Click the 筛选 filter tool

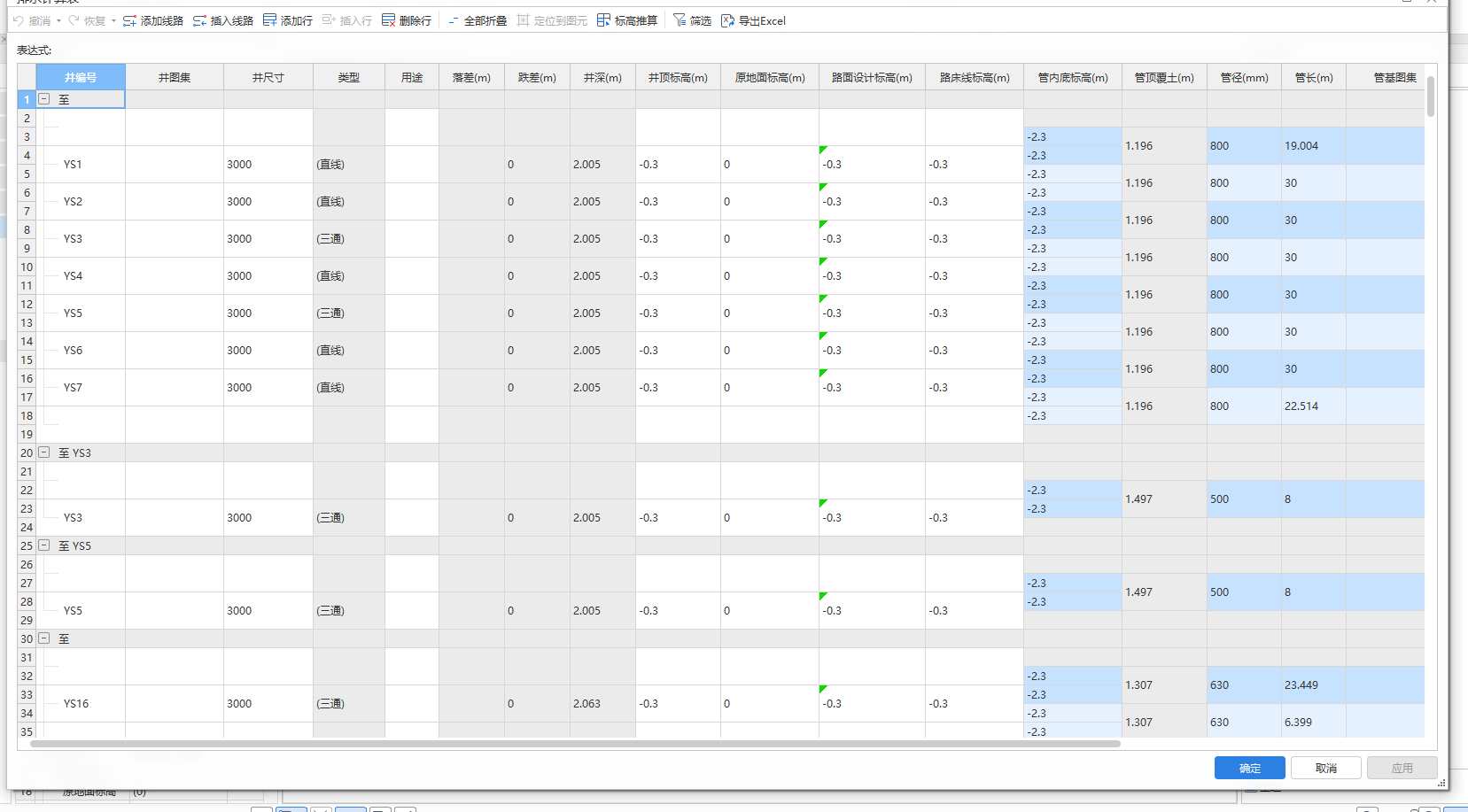pyautogui.click(x=692, y=20)
